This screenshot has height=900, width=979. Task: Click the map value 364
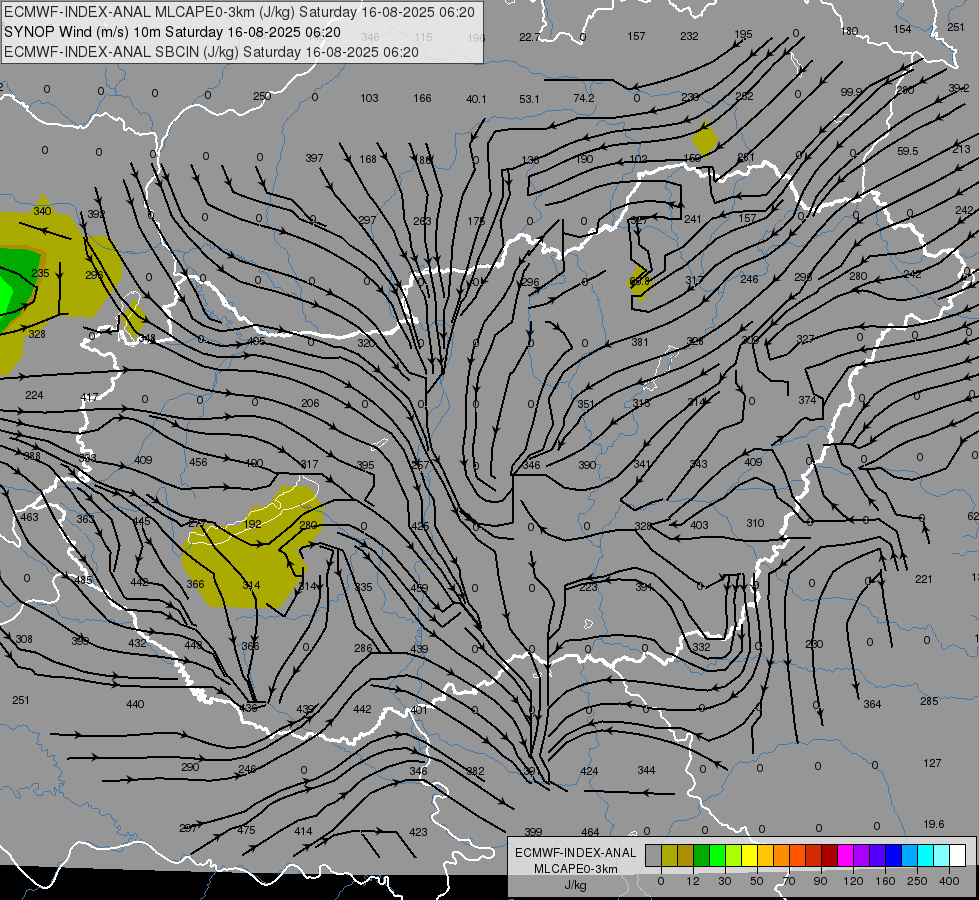click(x=872, y=704)
